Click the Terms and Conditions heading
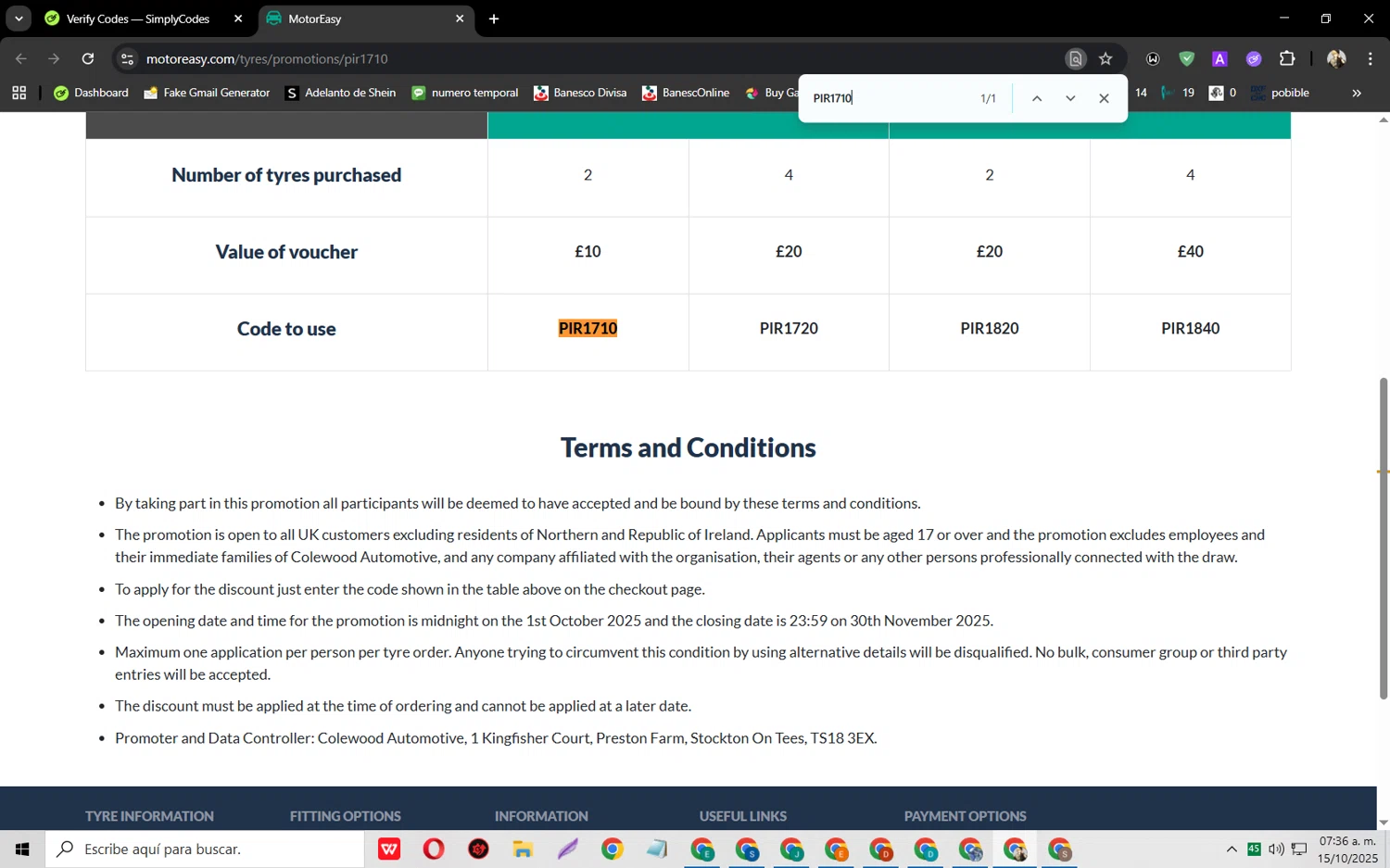Screen dimensions: 1390x868 [x=688, y=447]
